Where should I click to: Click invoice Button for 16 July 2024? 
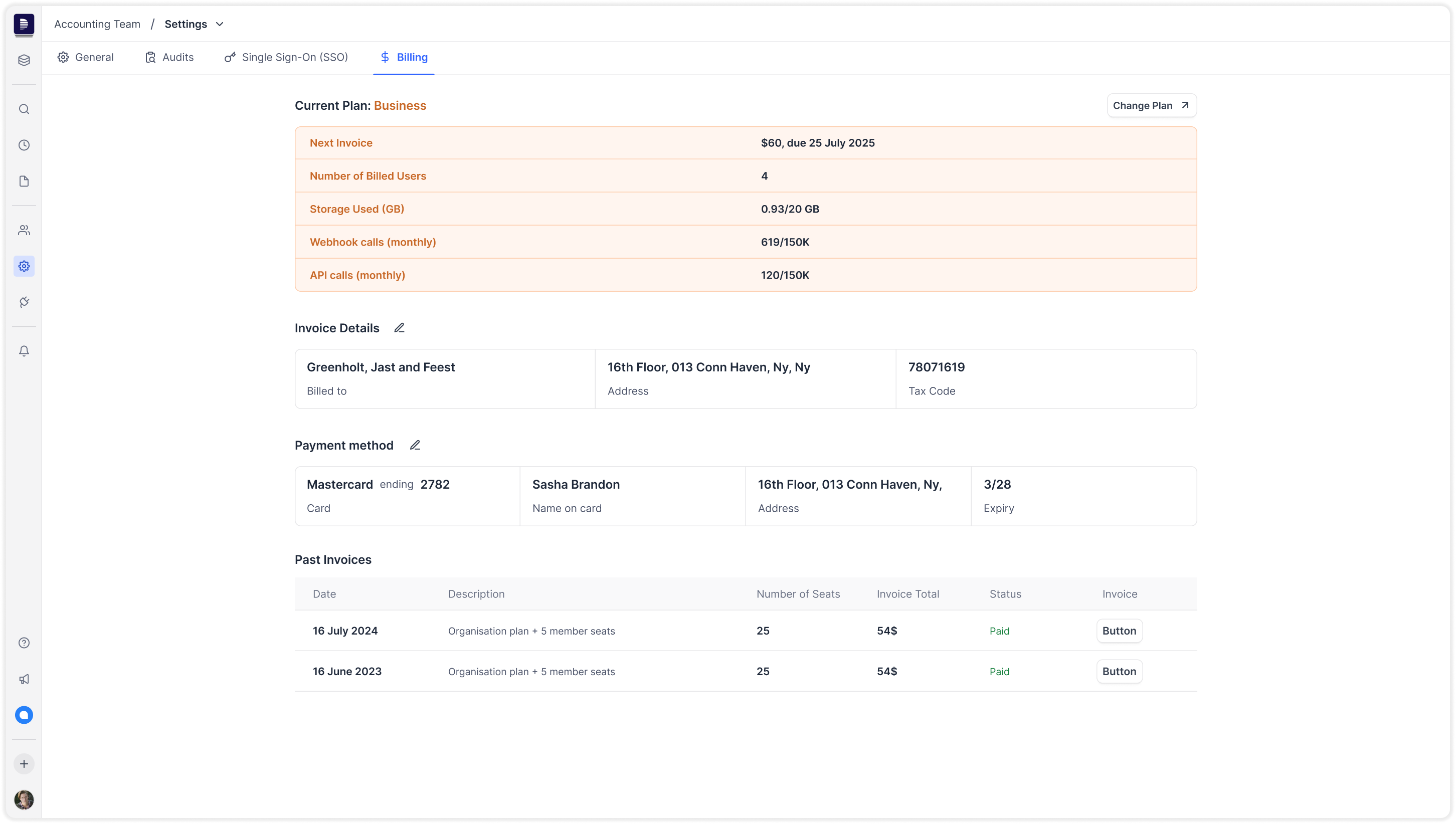(1119, 631)
